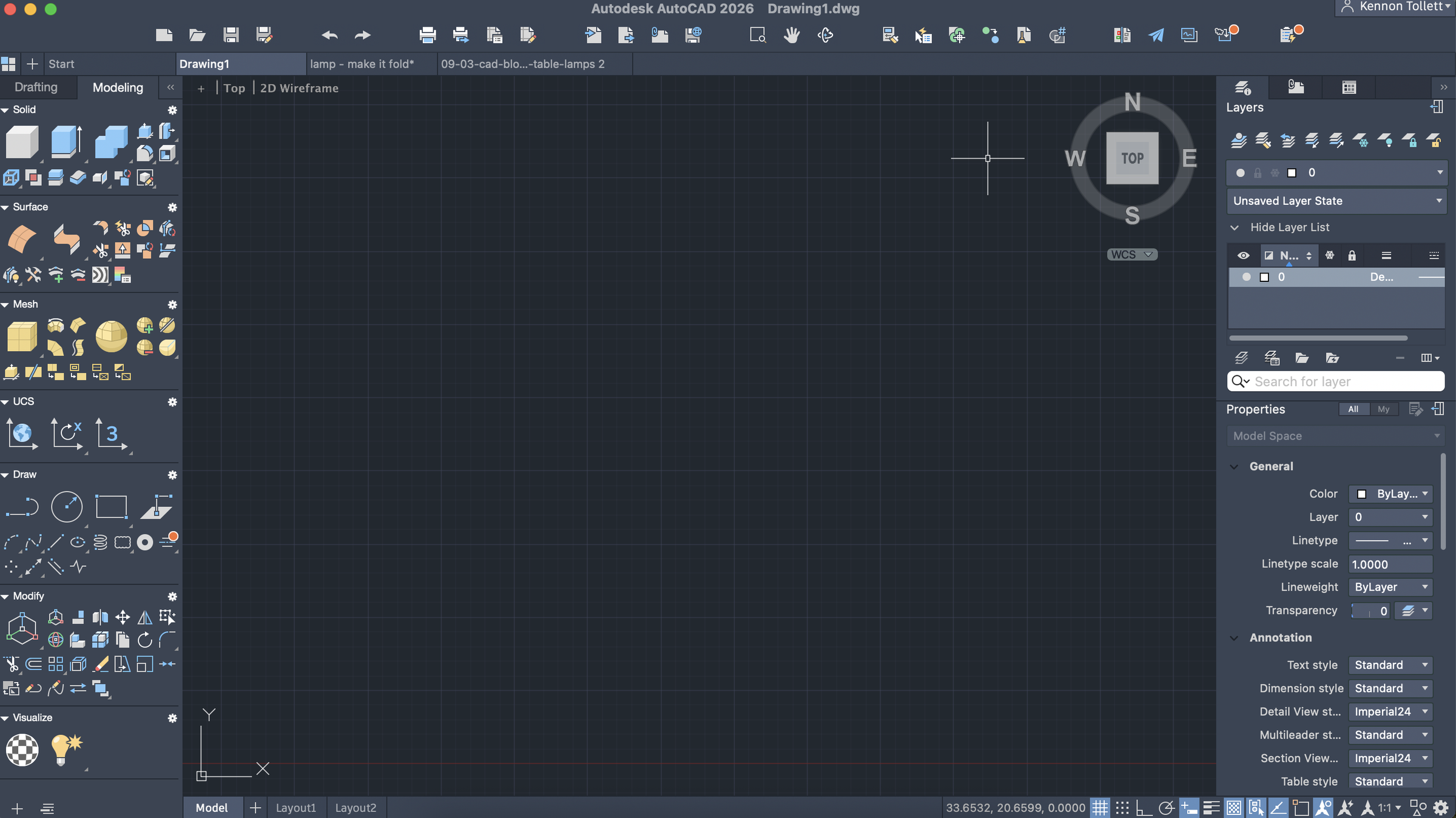The height and width of the screenshot is (818, 1456).
Task: Click the Move tool in Modify
Action: pos(123,617)
